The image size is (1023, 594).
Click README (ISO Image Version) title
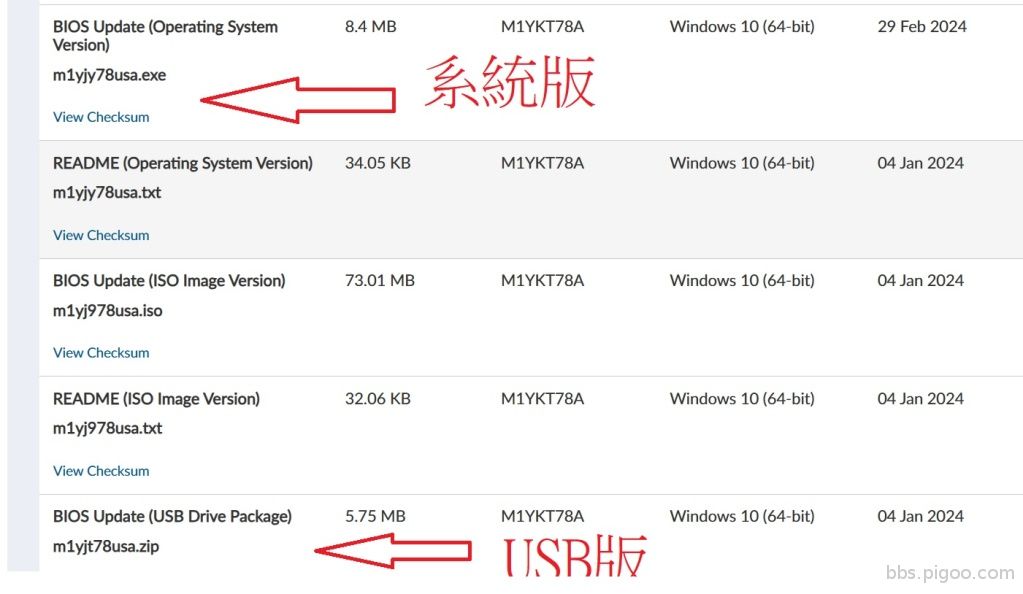click(x=156, y=399)
